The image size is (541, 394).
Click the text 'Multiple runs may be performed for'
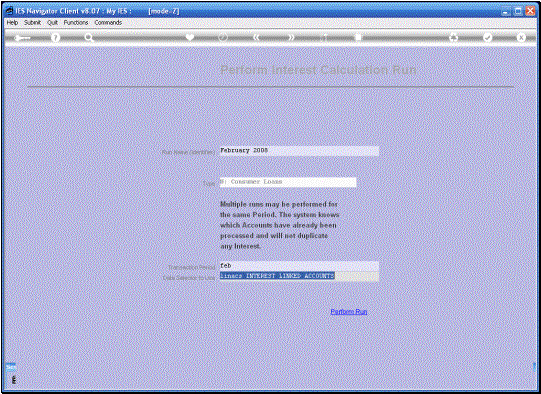279,204
